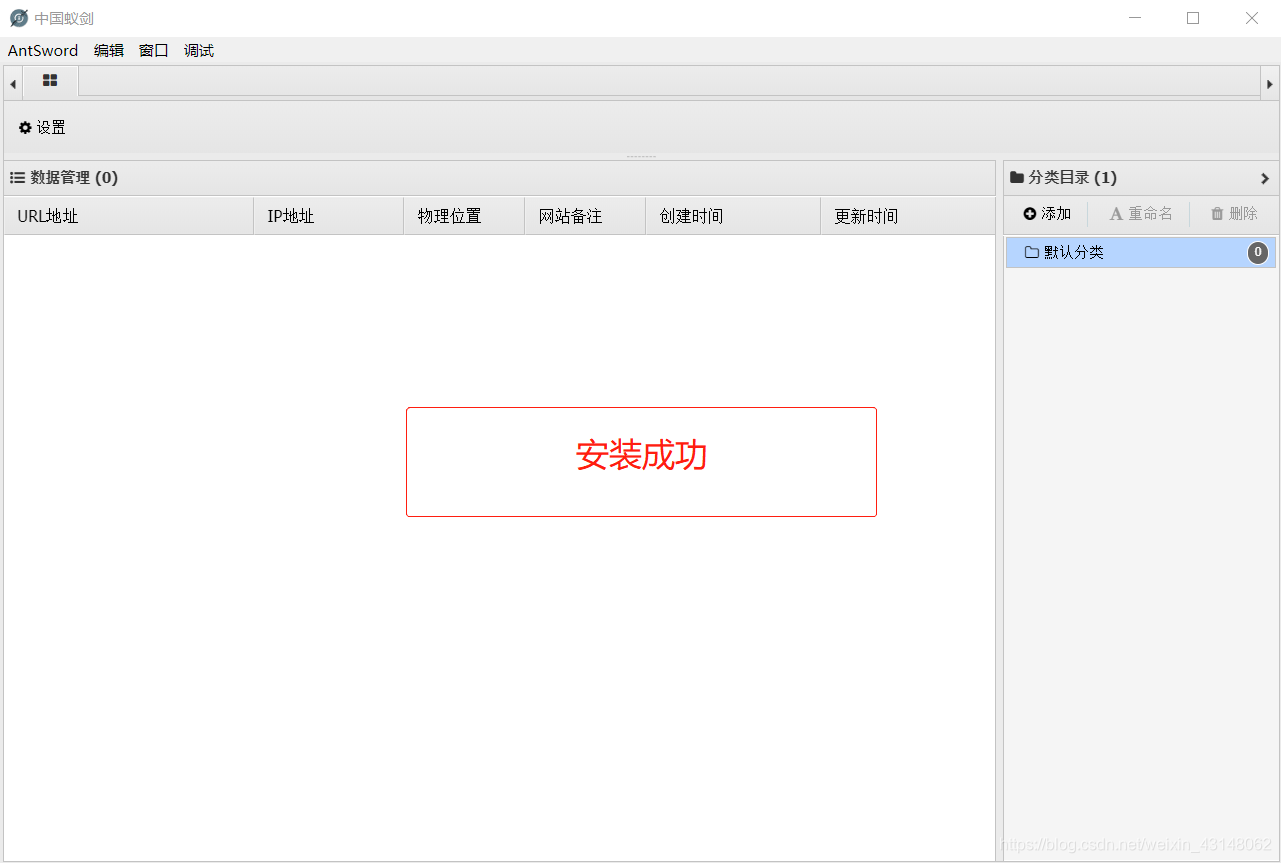Viewport: 1281px width, 863px height.
Task: Click the 分类目录 folder icon
Action: point(1017,178)
